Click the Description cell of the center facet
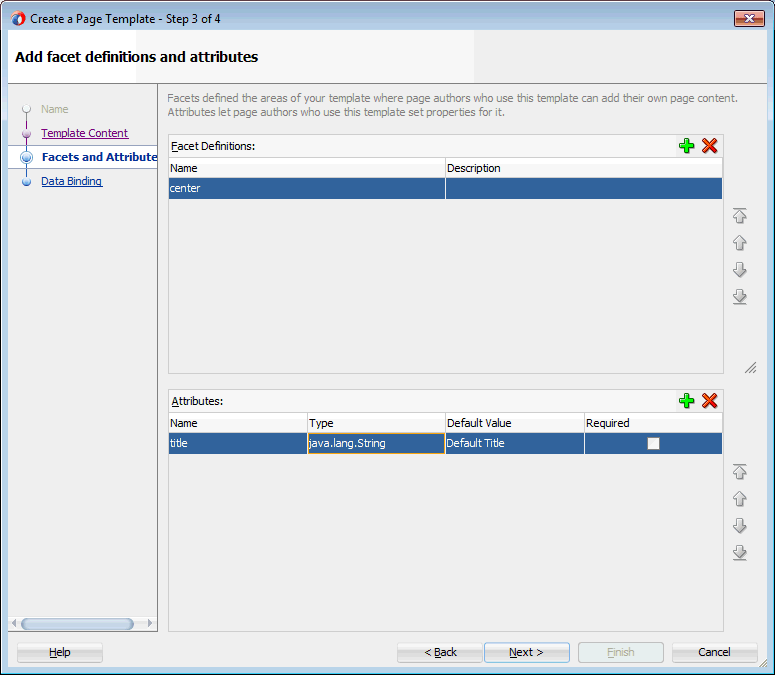The width and height of the screenshot is (775, 675). point(584,188)
